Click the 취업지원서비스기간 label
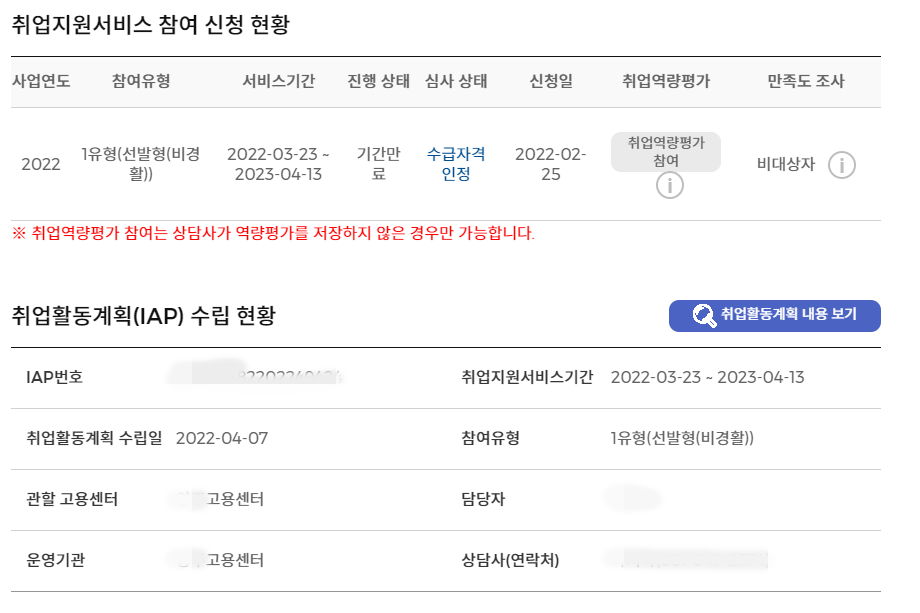The image size is (920, 613). pos(527,377)
